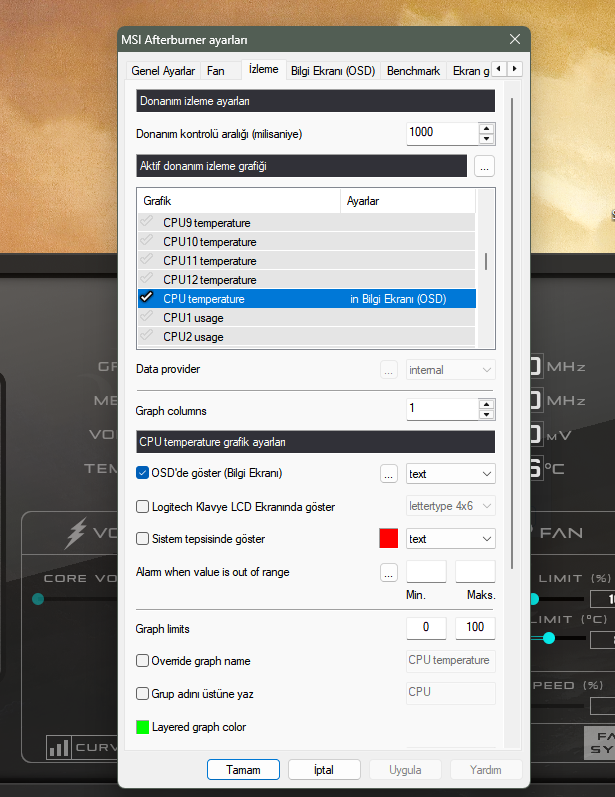Confirm settings with Tamam button
The height and width of the screenshot is (797, 615).
(x=243, y=770)
